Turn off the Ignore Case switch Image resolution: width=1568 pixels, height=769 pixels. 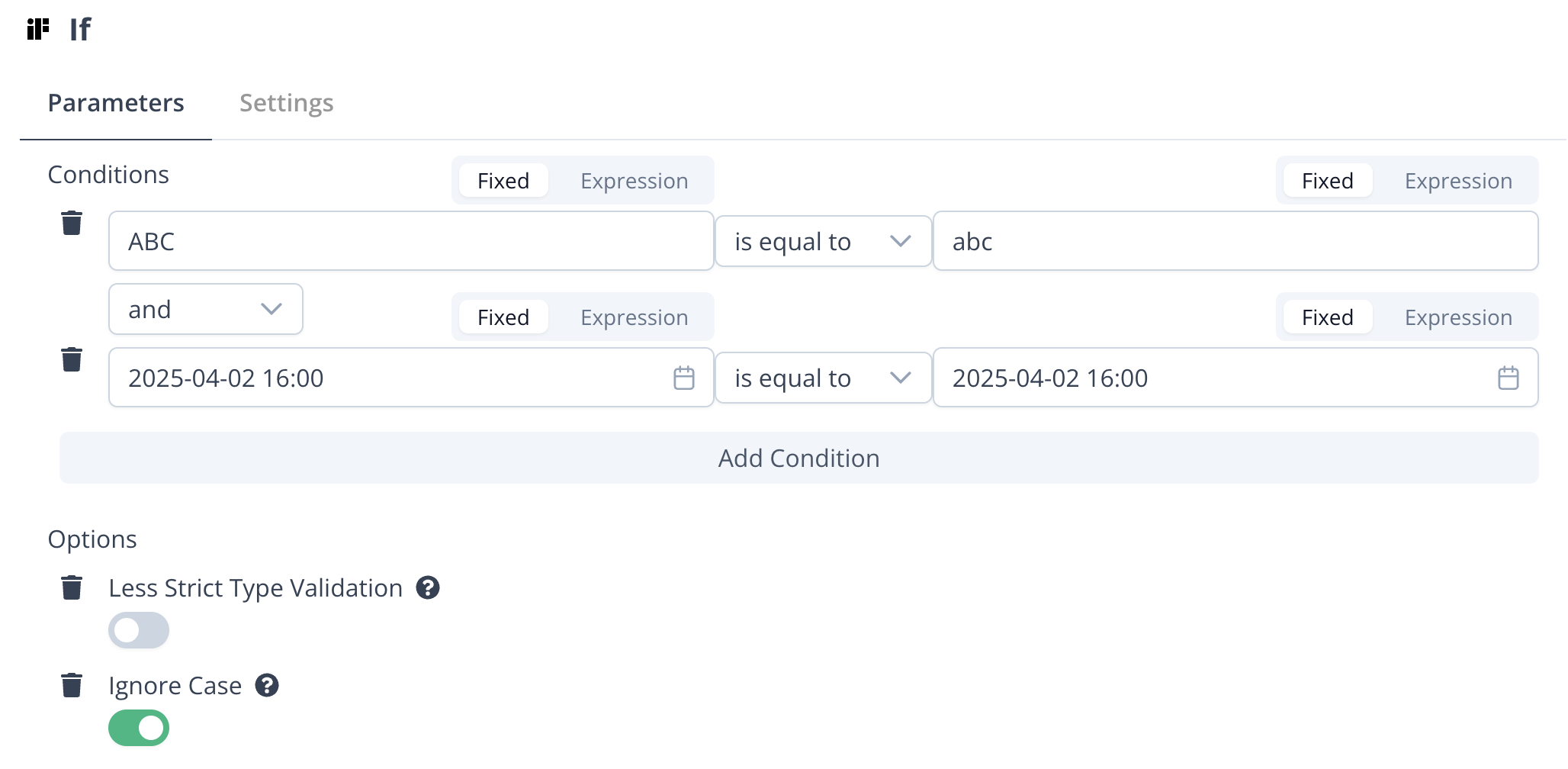(x=139, y=729)
